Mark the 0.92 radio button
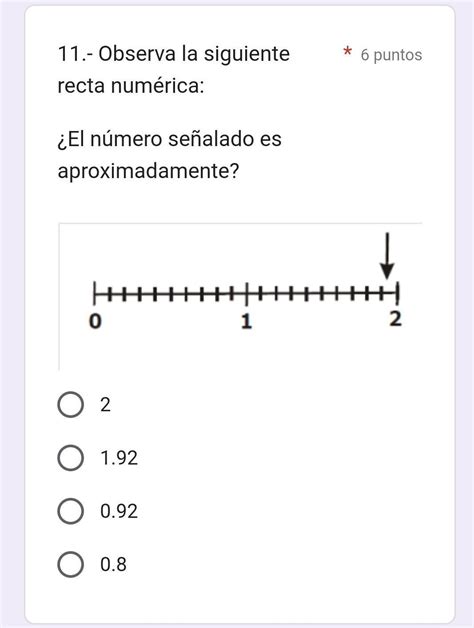Screen dimensions: 474x628 [x=71, y=511]
